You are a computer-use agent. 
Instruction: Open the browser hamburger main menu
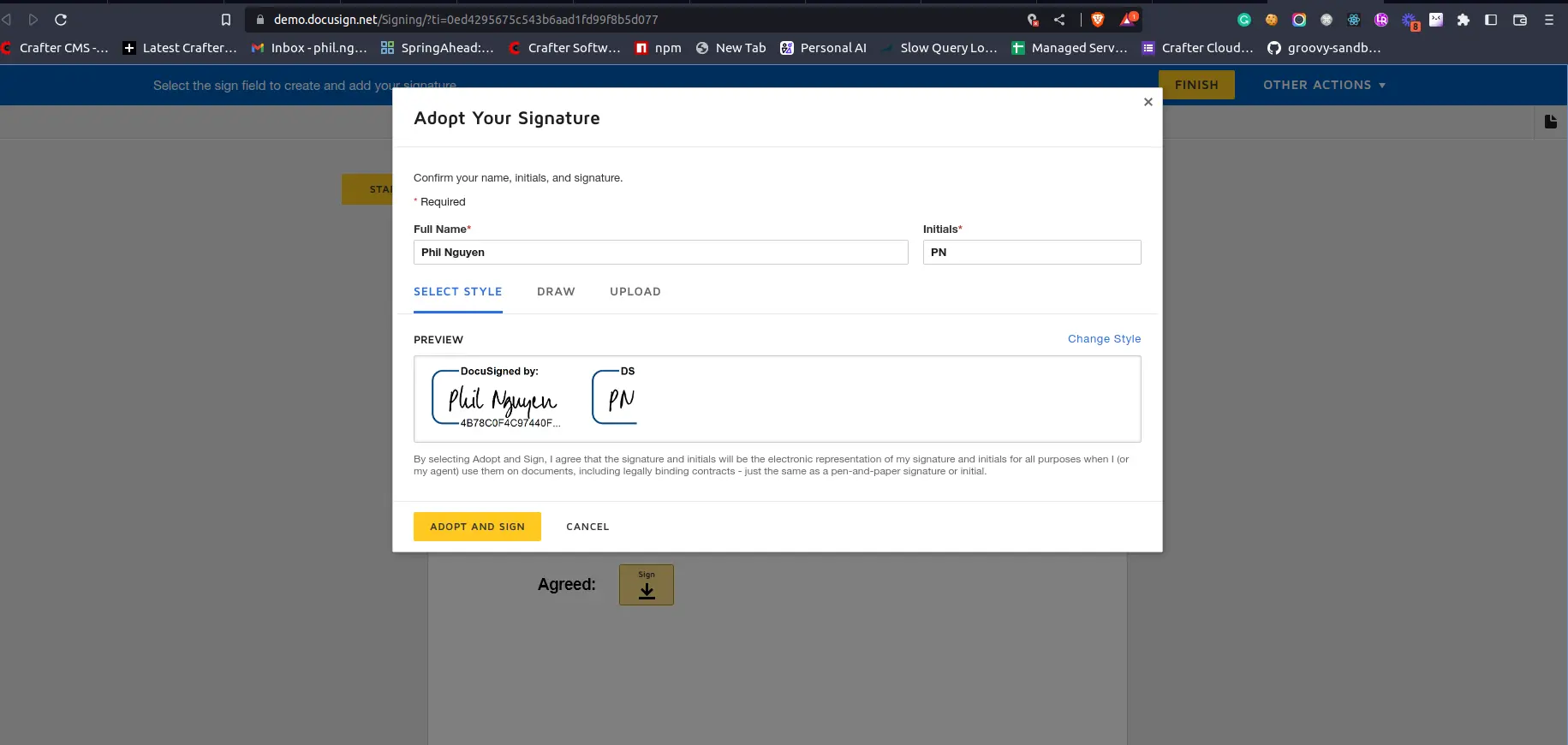(1549, 20)
